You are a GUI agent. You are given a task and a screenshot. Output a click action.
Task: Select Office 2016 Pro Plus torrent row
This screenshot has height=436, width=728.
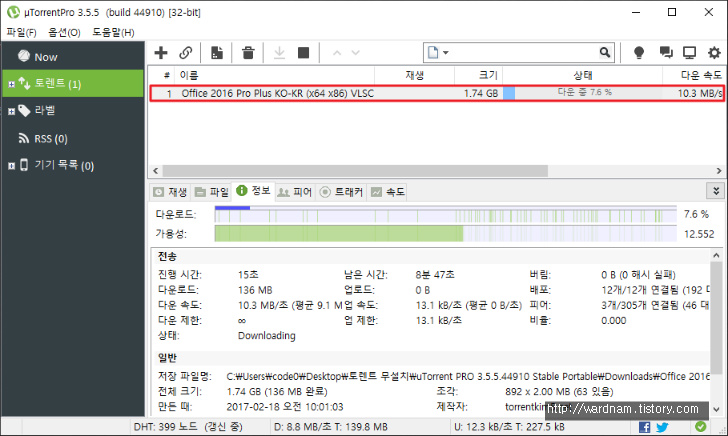[x=436, y=93]
